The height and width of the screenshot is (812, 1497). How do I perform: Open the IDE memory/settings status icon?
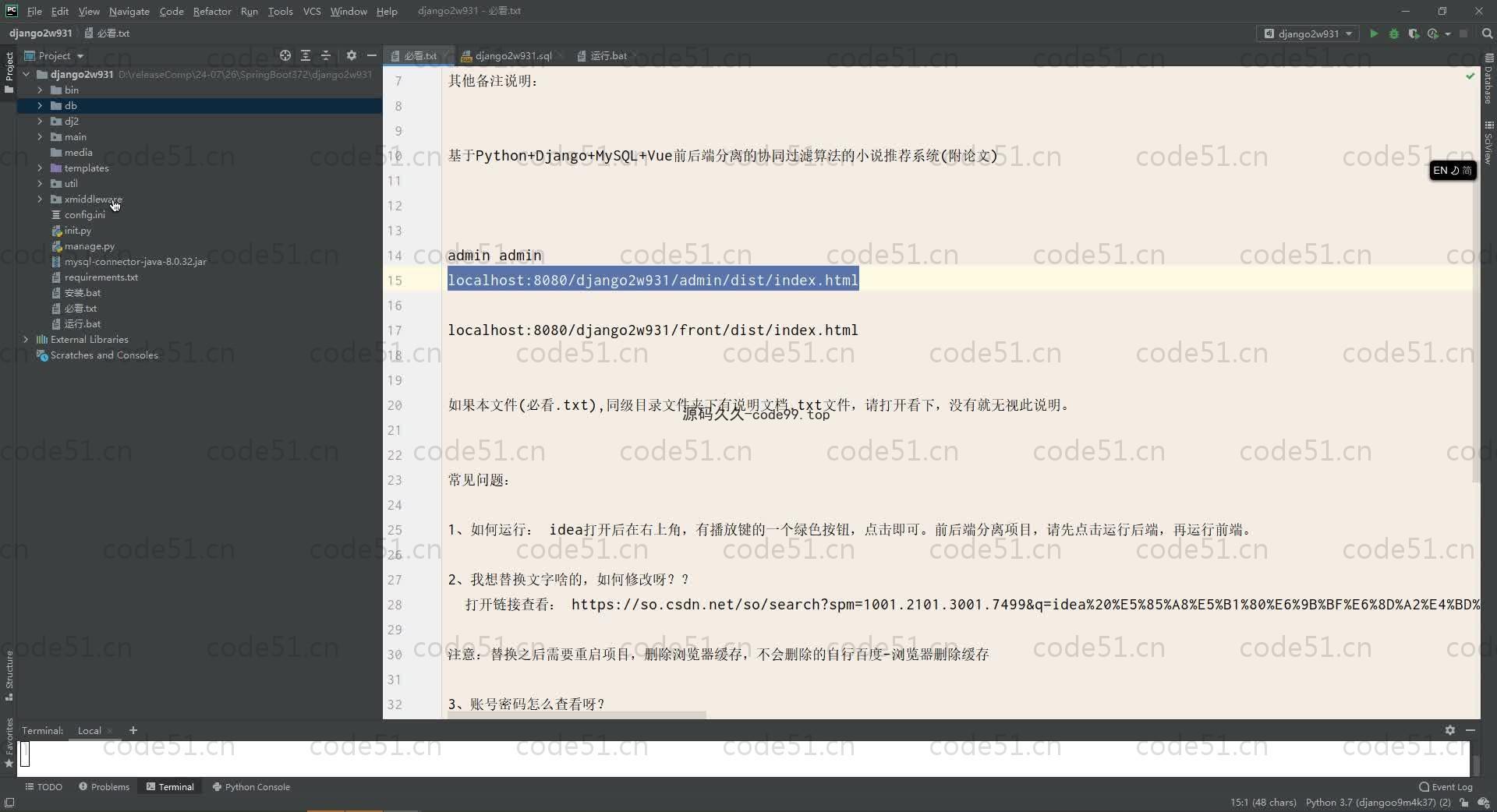click(x=1484, y=803)
